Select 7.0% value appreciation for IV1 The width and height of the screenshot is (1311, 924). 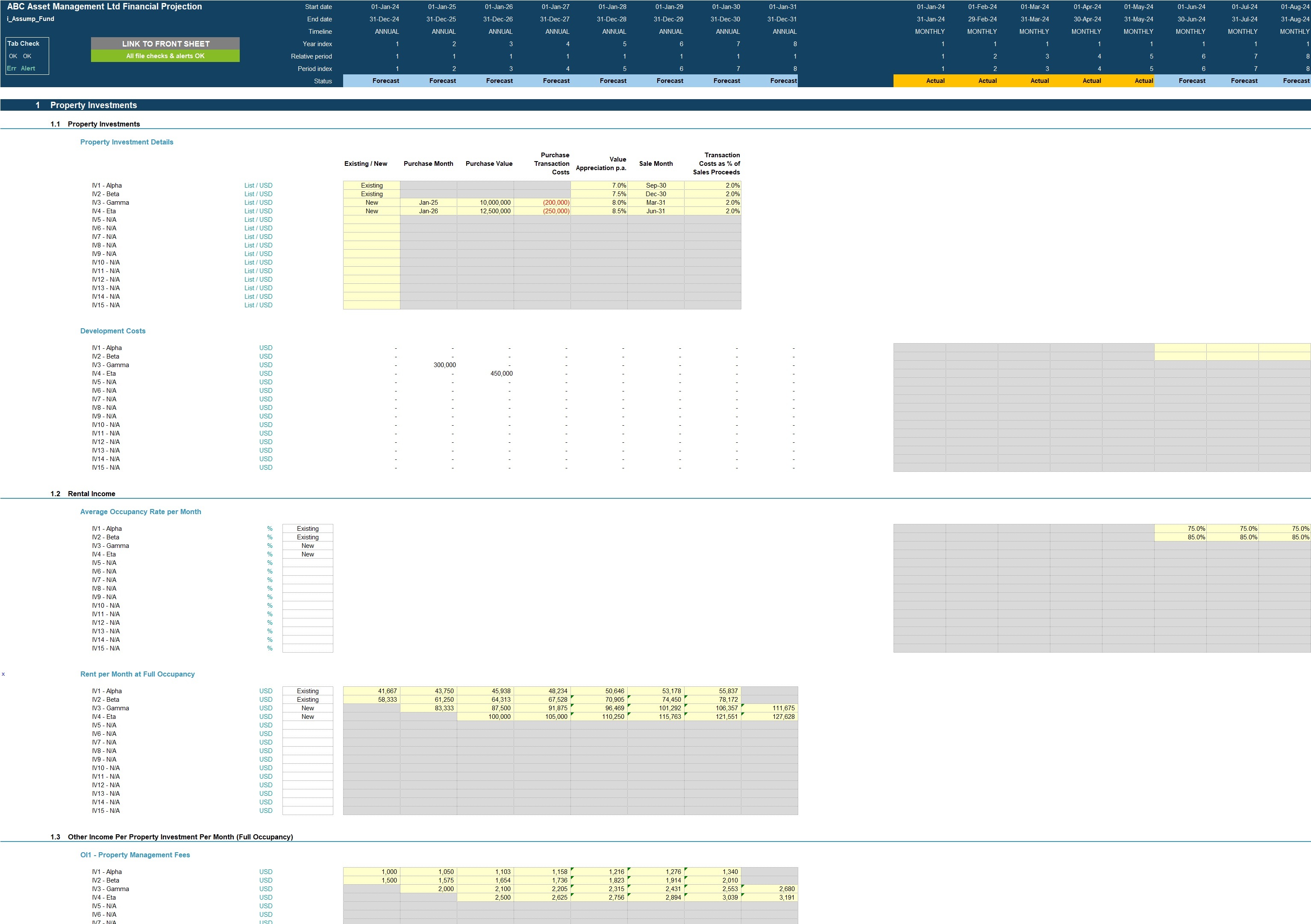coord(599,185)
